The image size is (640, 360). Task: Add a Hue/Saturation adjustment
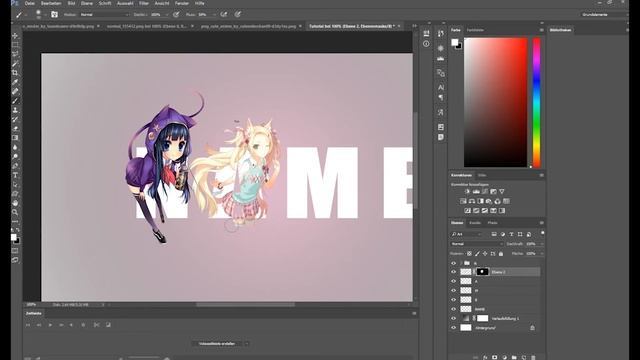point(463,201)
